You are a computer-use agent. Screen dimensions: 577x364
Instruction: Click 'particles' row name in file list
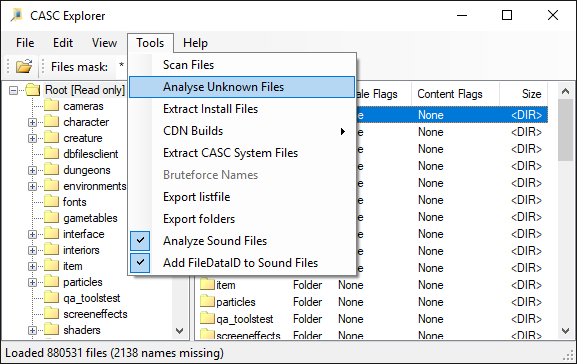(x=236, y=302)
